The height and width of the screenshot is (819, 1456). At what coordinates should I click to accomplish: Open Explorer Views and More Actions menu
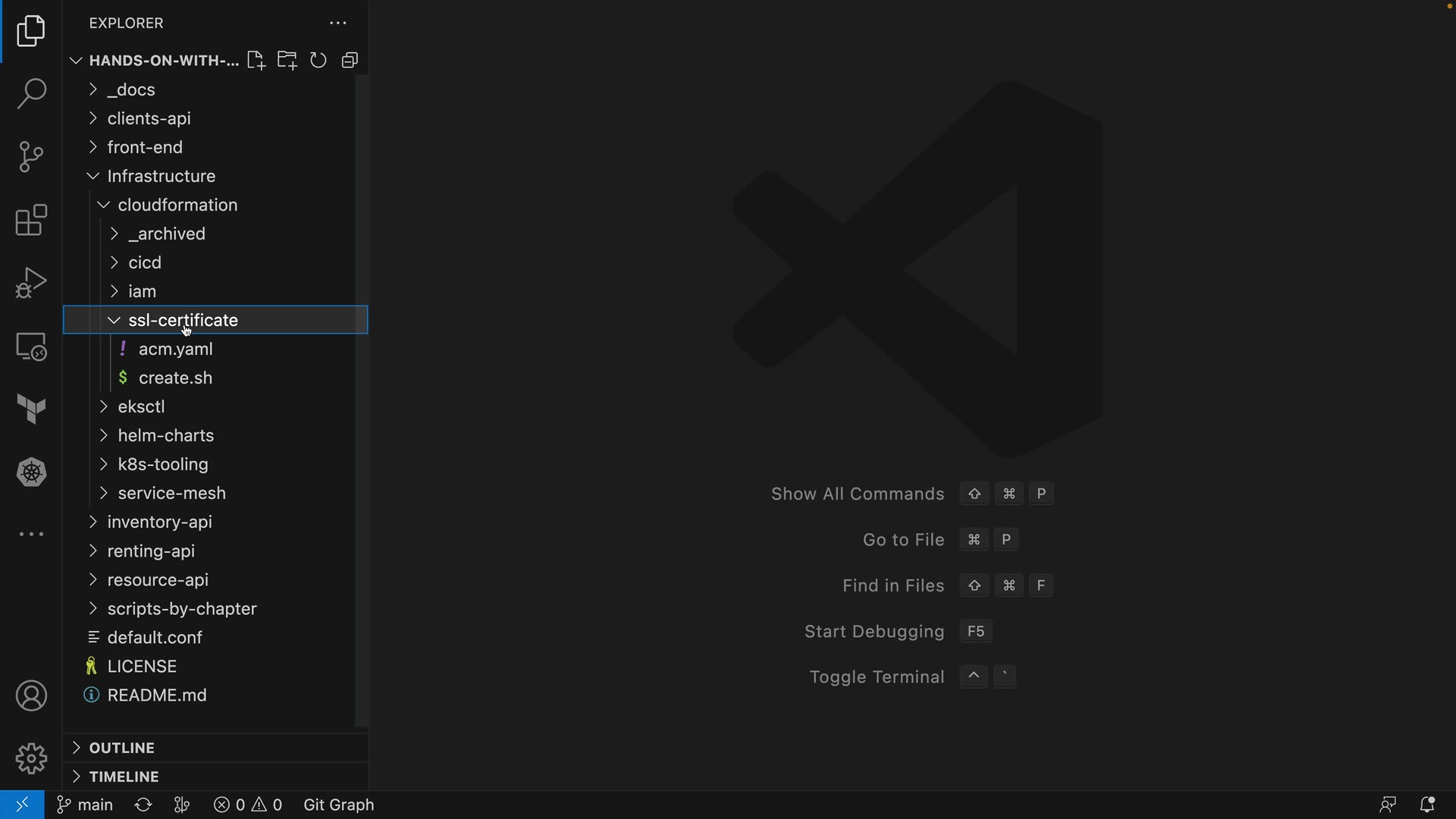click(337, 24)
